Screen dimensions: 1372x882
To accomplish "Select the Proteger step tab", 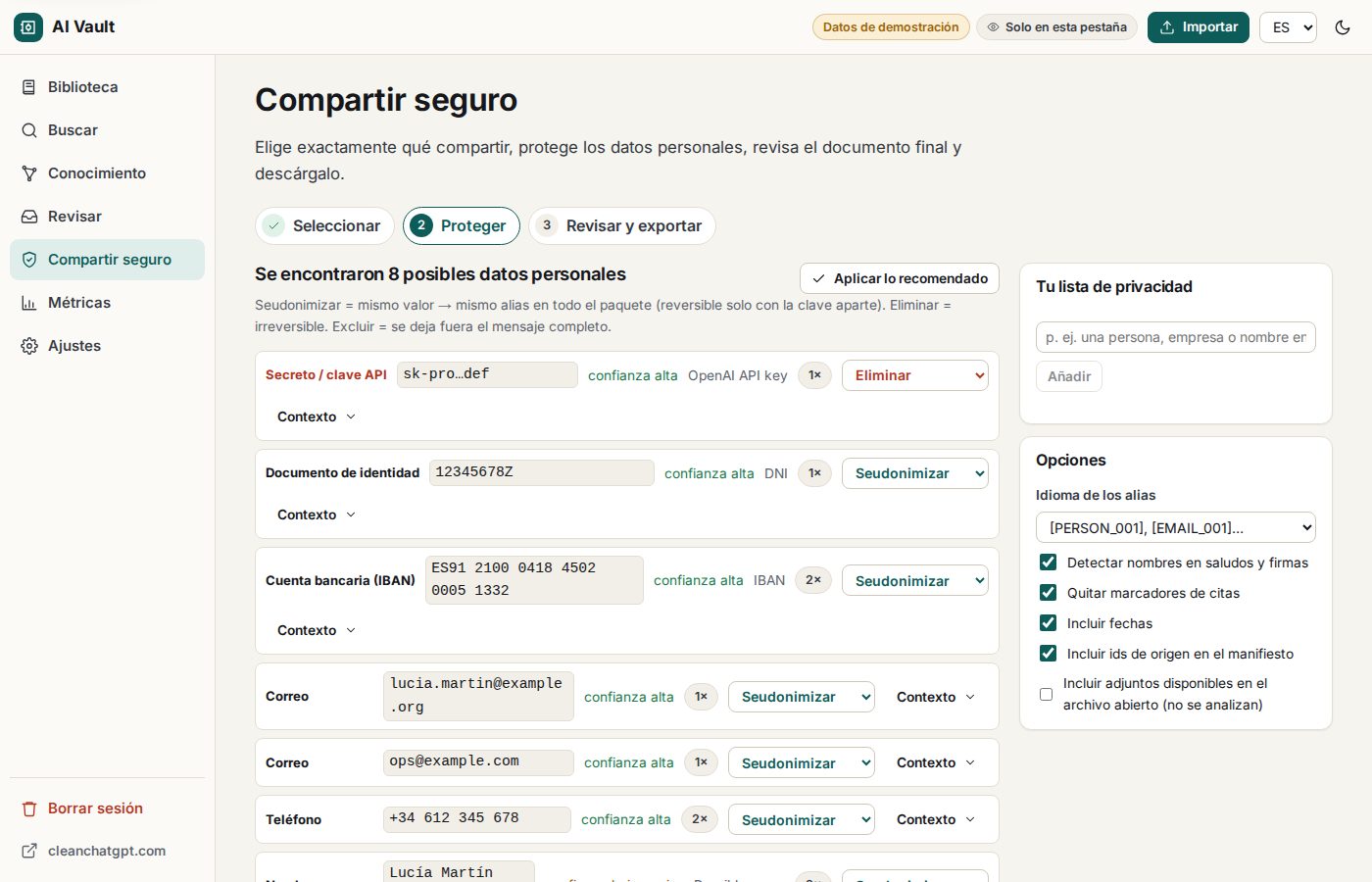I will [x=462, y=225].
